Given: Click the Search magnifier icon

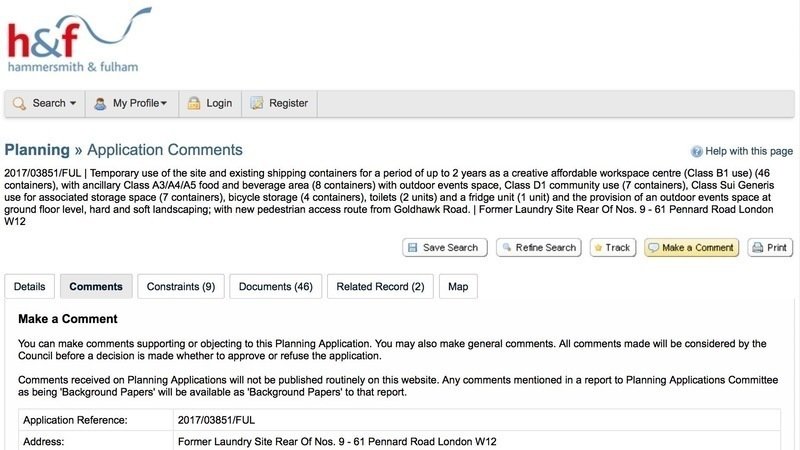Looking at the screenshot, I should [20, 103].
